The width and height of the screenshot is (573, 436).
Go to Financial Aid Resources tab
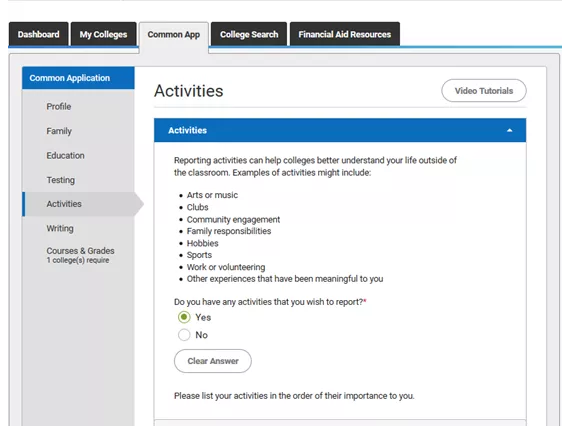click(x=345, y=34)
